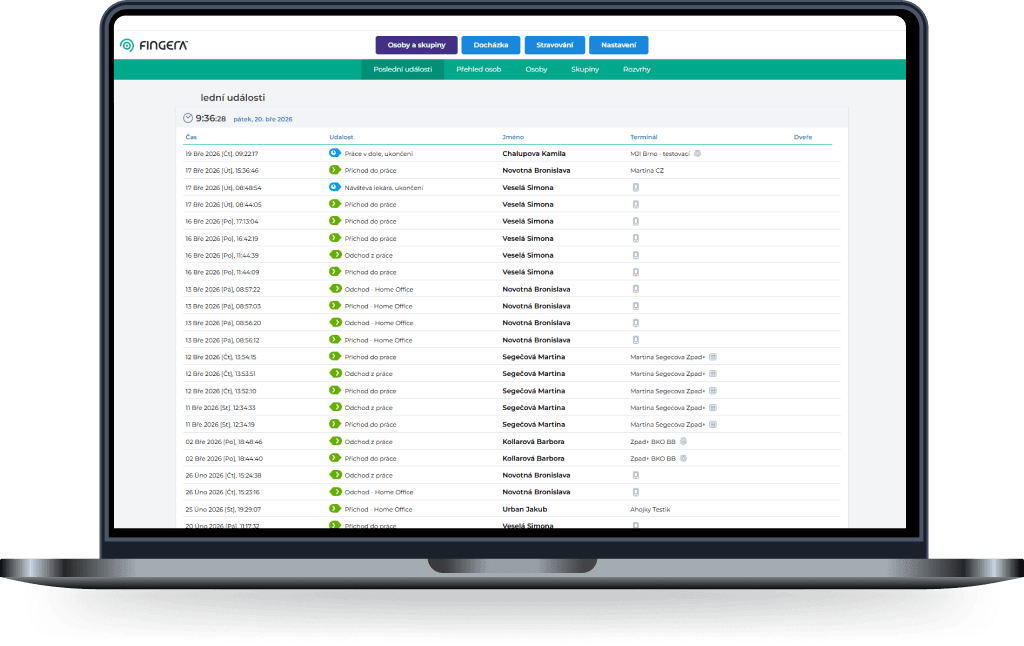This screenshot has width=1024, height=646.
Task: Sort events by the Událost column header
Action: 341,136
